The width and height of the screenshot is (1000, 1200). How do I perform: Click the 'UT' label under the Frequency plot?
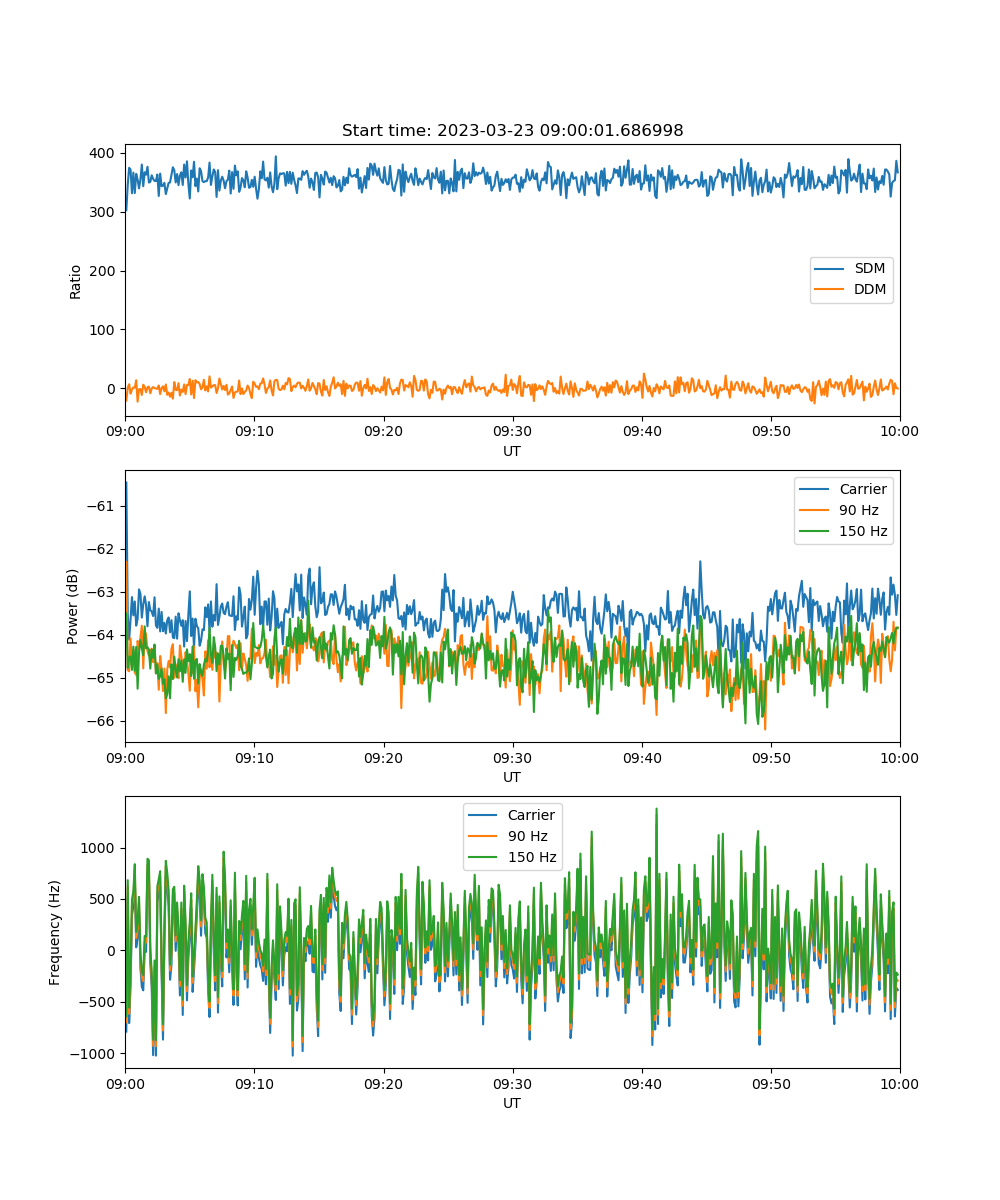[x=512, y=1103]
